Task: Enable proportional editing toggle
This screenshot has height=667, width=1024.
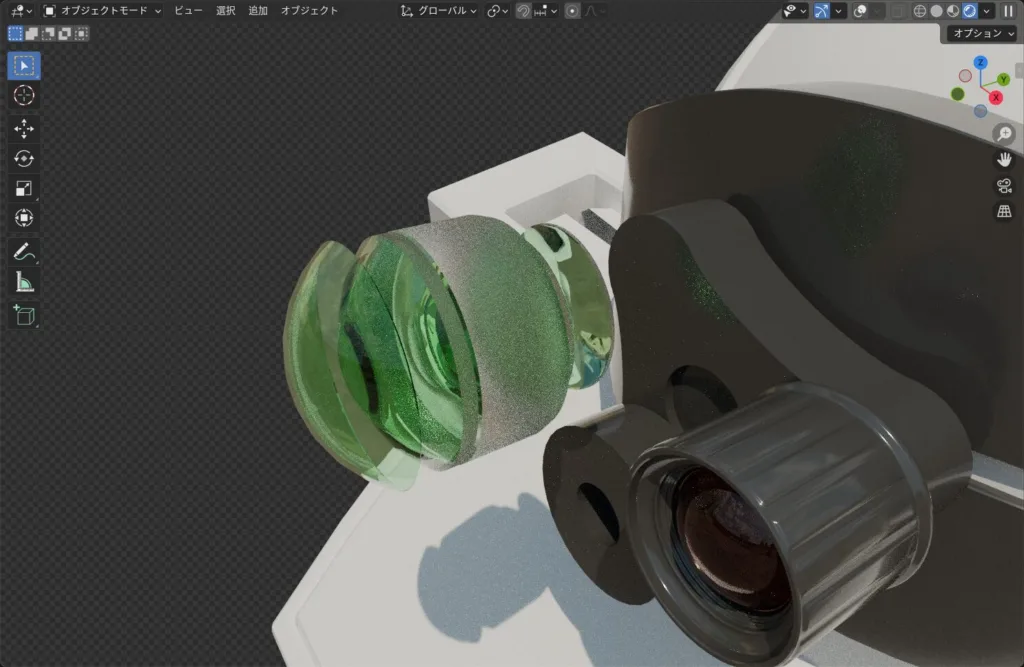Action: [x=571, y=11]
